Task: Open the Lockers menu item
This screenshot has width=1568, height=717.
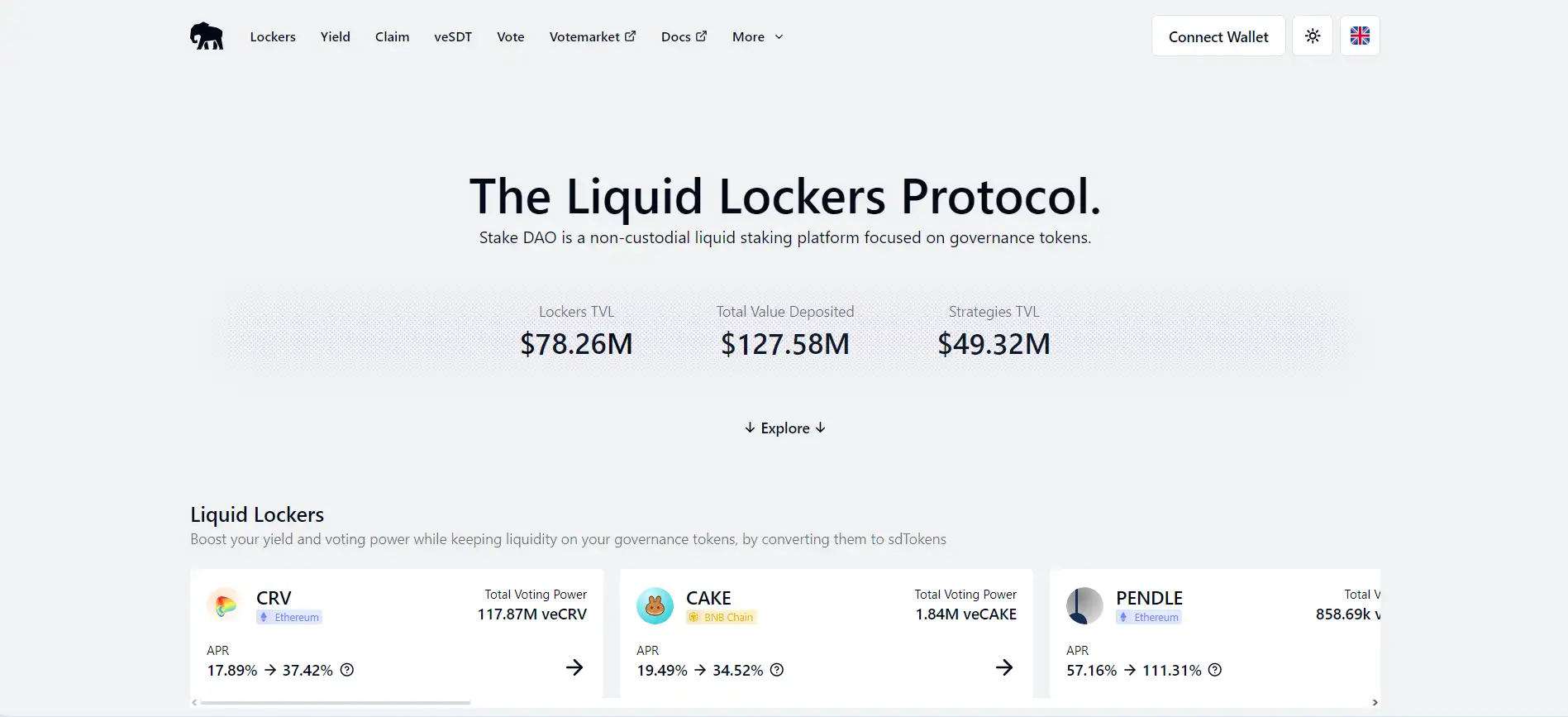Action: coord(273,37)
